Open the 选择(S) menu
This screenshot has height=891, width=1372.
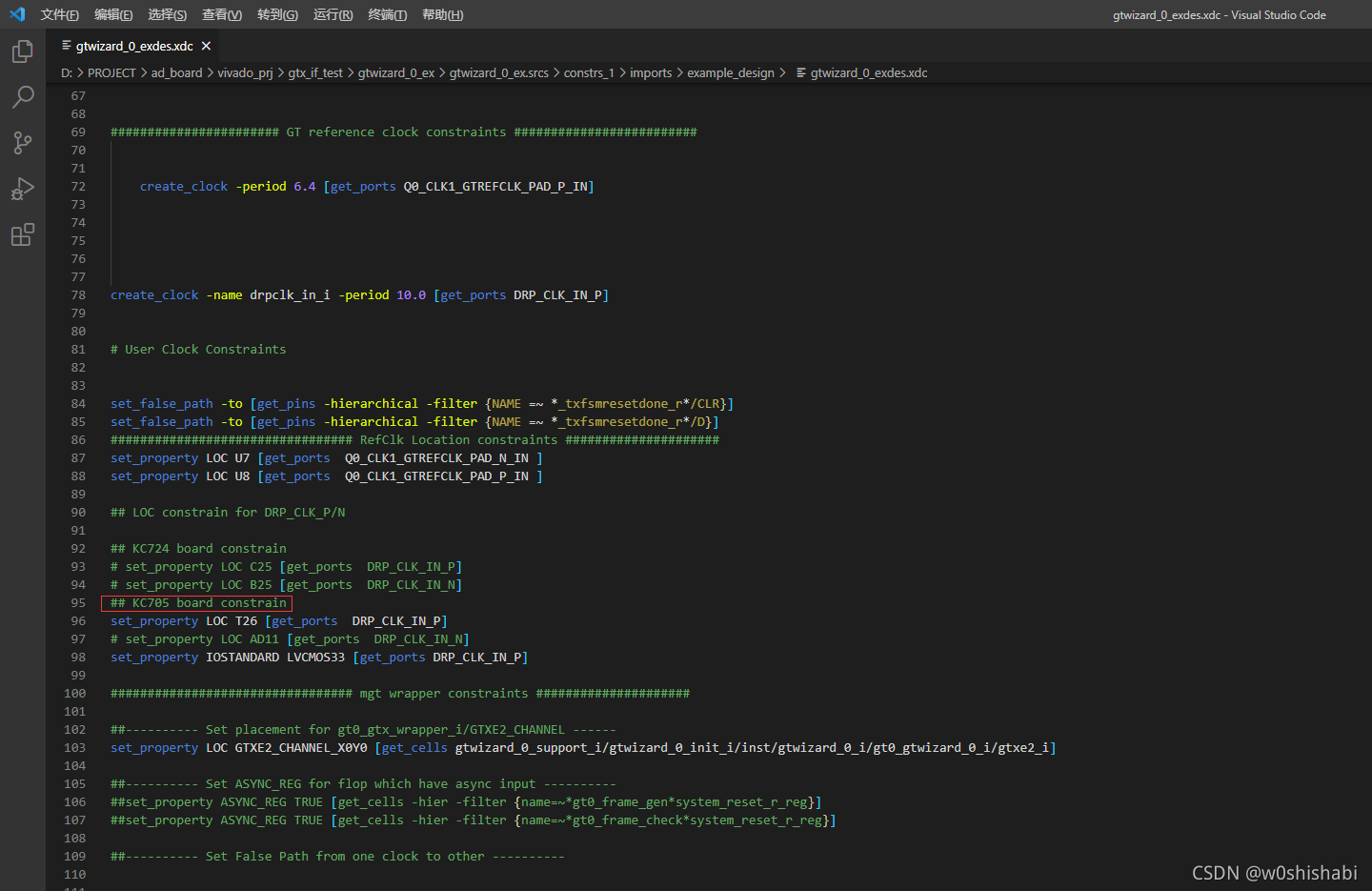click(x=168, y=14)
